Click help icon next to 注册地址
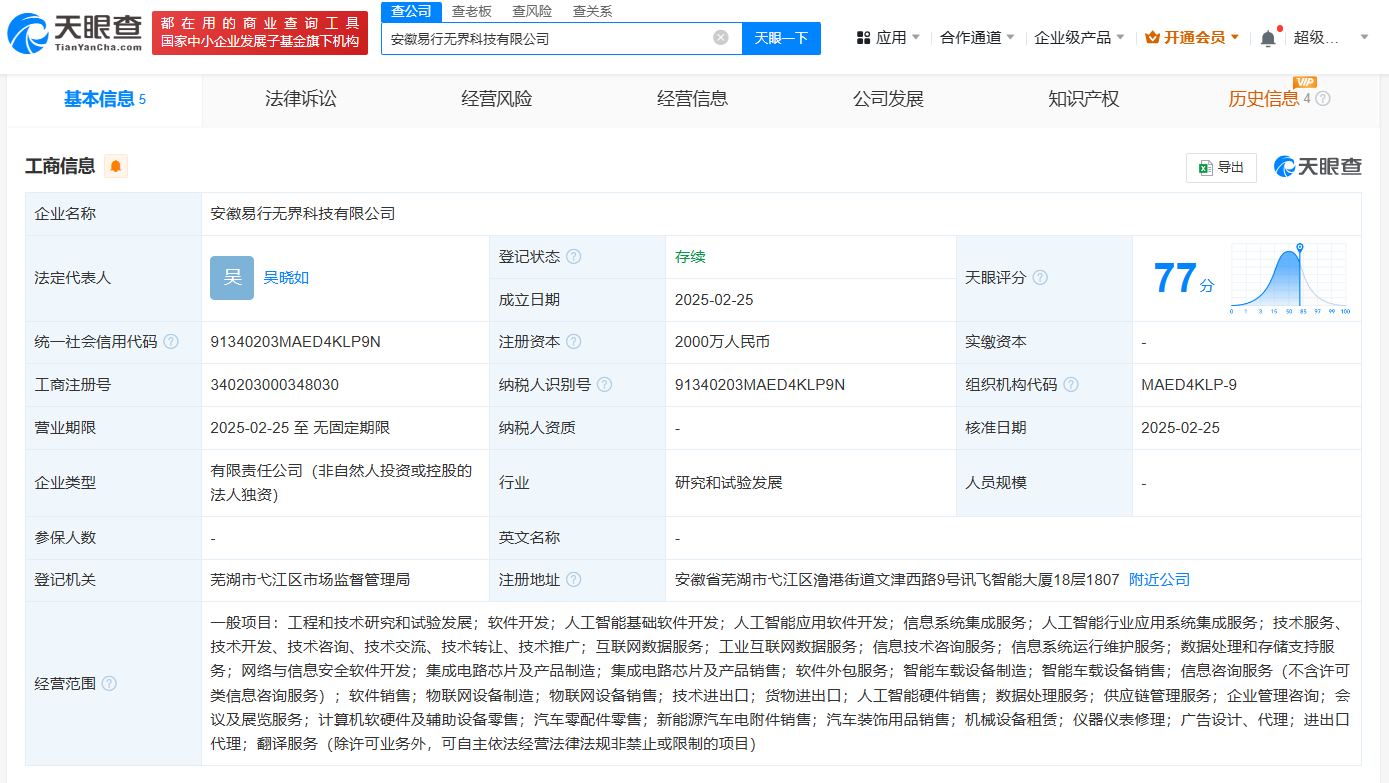This screenshot has height=783, width=1389. (x=573, y=580)
